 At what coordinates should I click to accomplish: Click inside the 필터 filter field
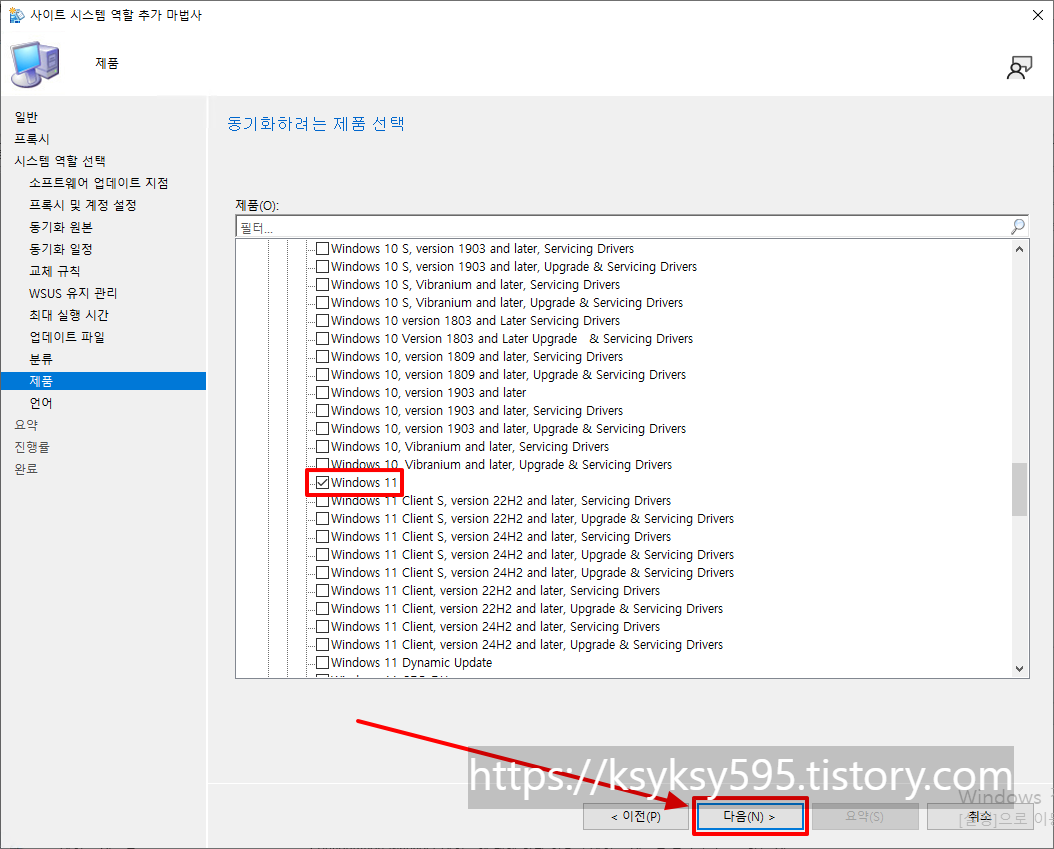pos(622,227)
